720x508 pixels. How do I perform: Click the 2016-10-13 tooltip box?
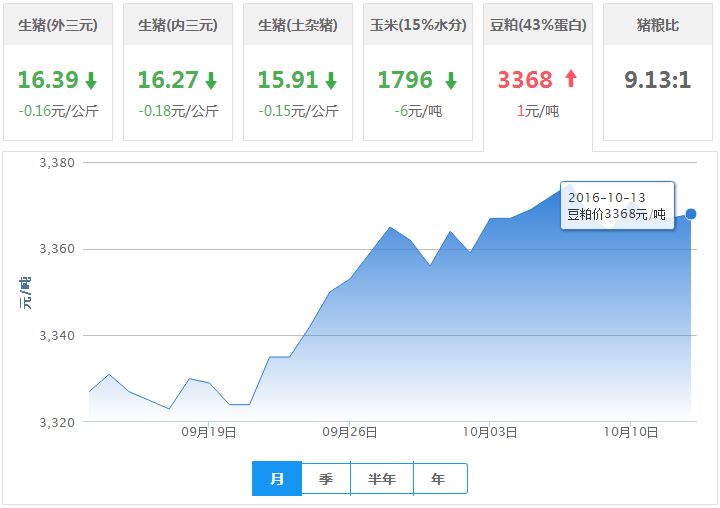tap(617, 205)
